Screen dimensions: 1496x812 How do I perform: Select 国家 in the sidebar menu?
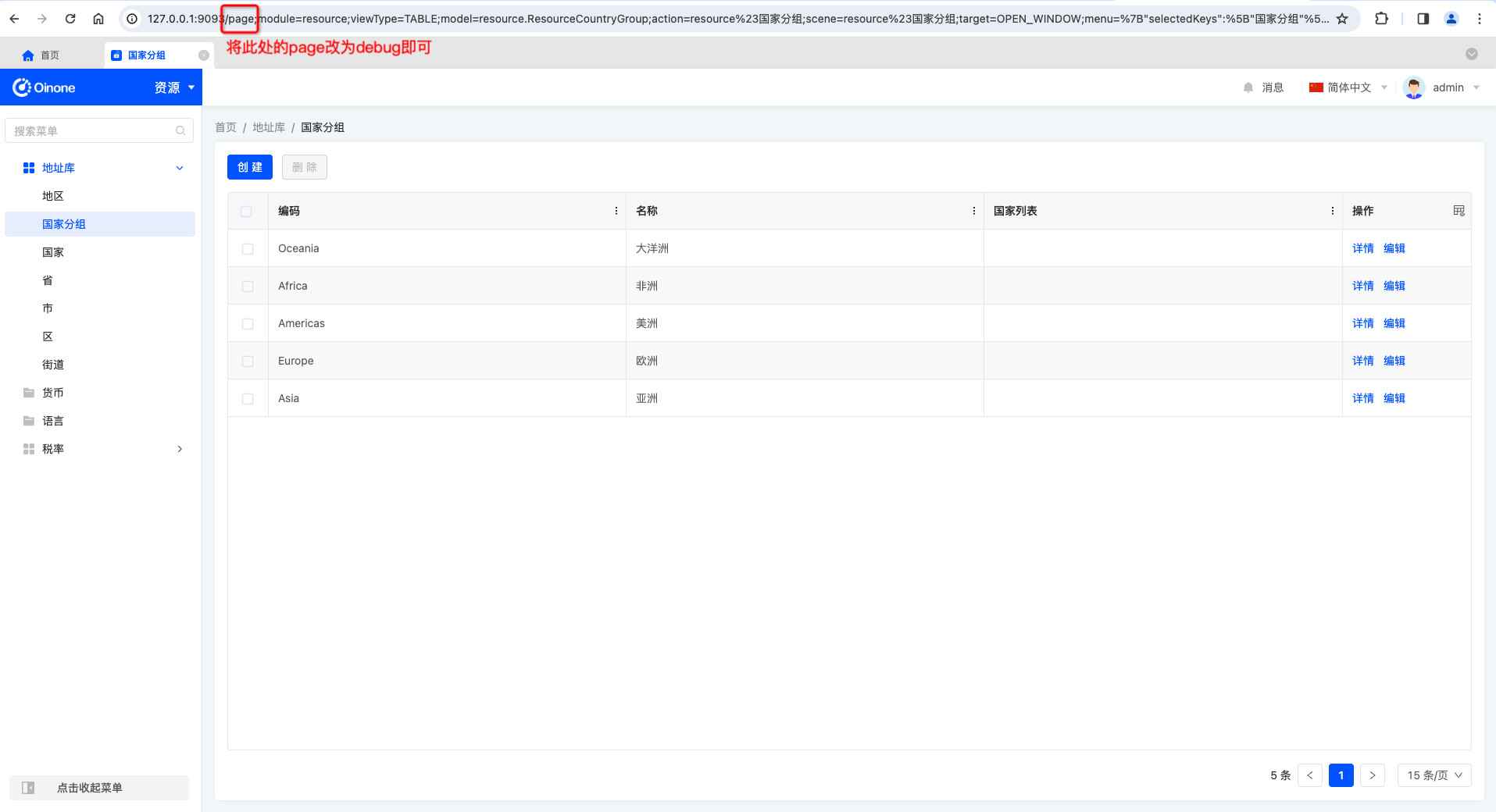[x=53, y=252]
